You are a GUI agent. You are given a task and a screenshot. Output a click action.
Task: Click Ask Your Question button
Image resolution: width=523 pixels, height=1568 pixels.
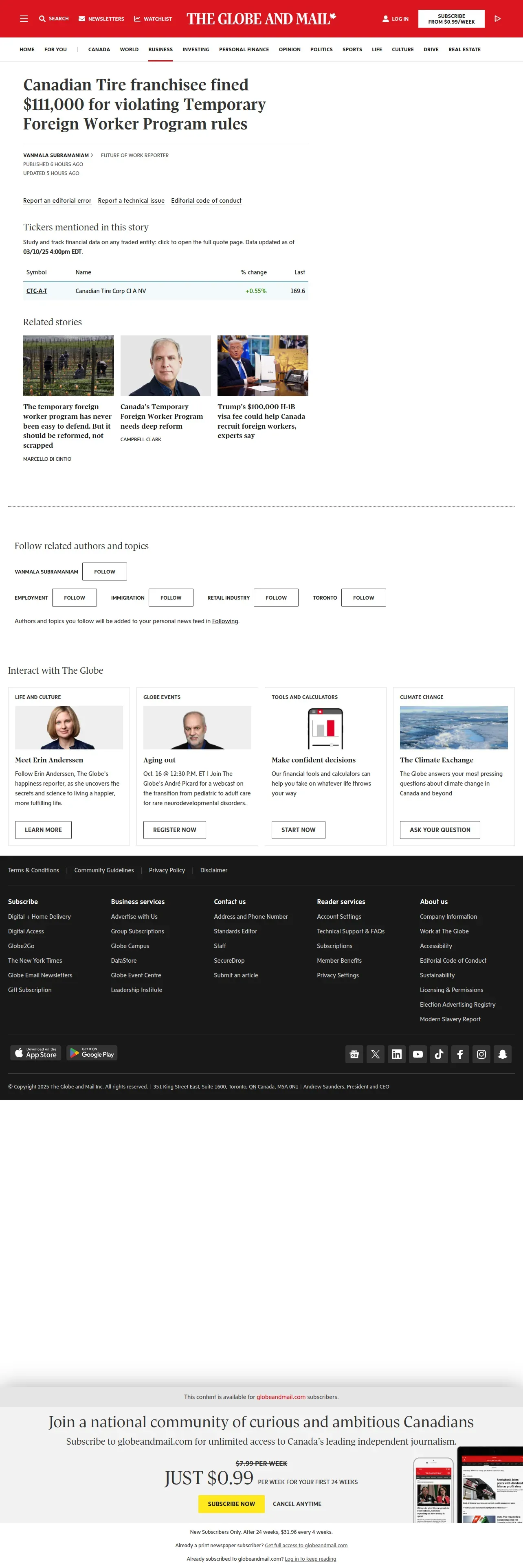(440, 830)
